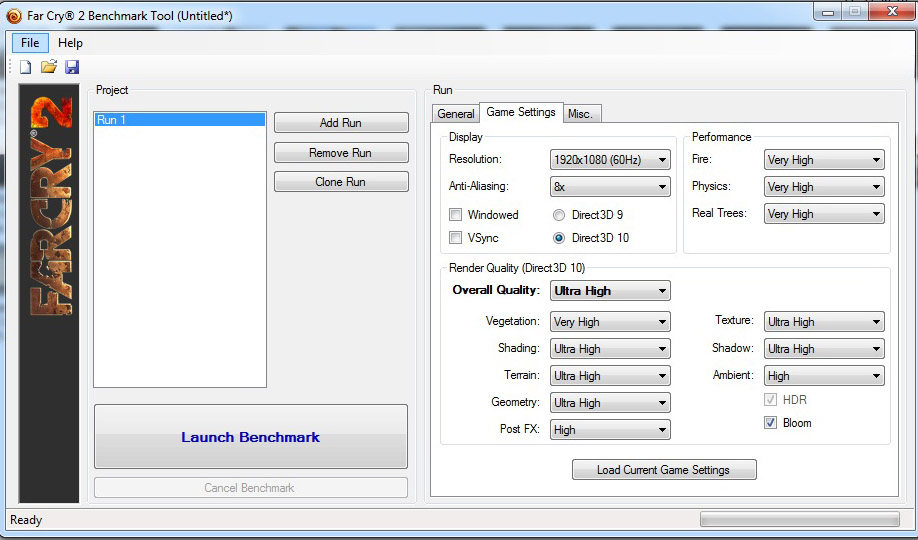
Task: Open the Shadow quality dropdown
Action: point(824,348)
